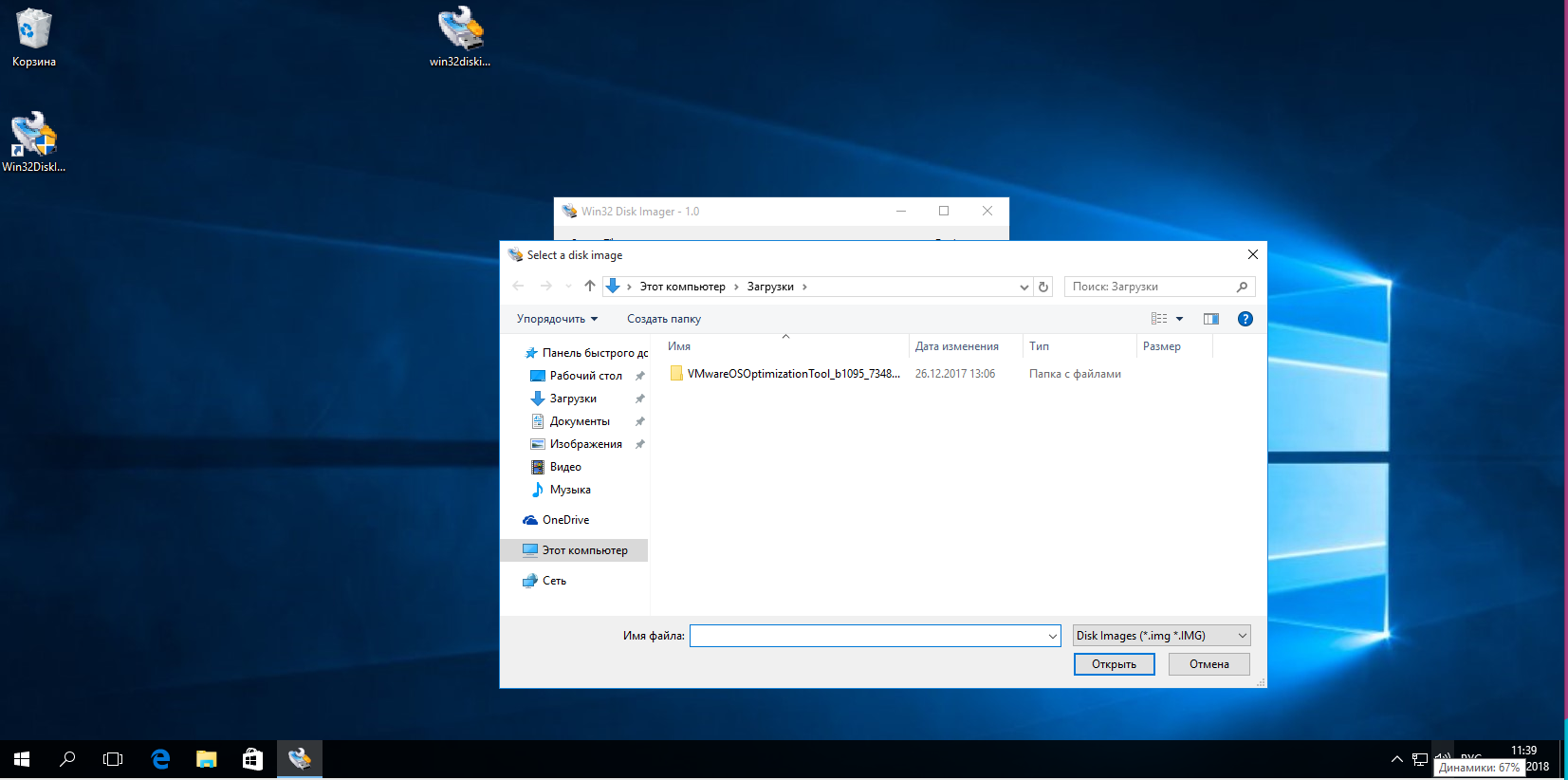Open the Упорядочить dropdown menu
This screenshot has width=1568, height=780.
pyautogui.click(x=557, y=319)
